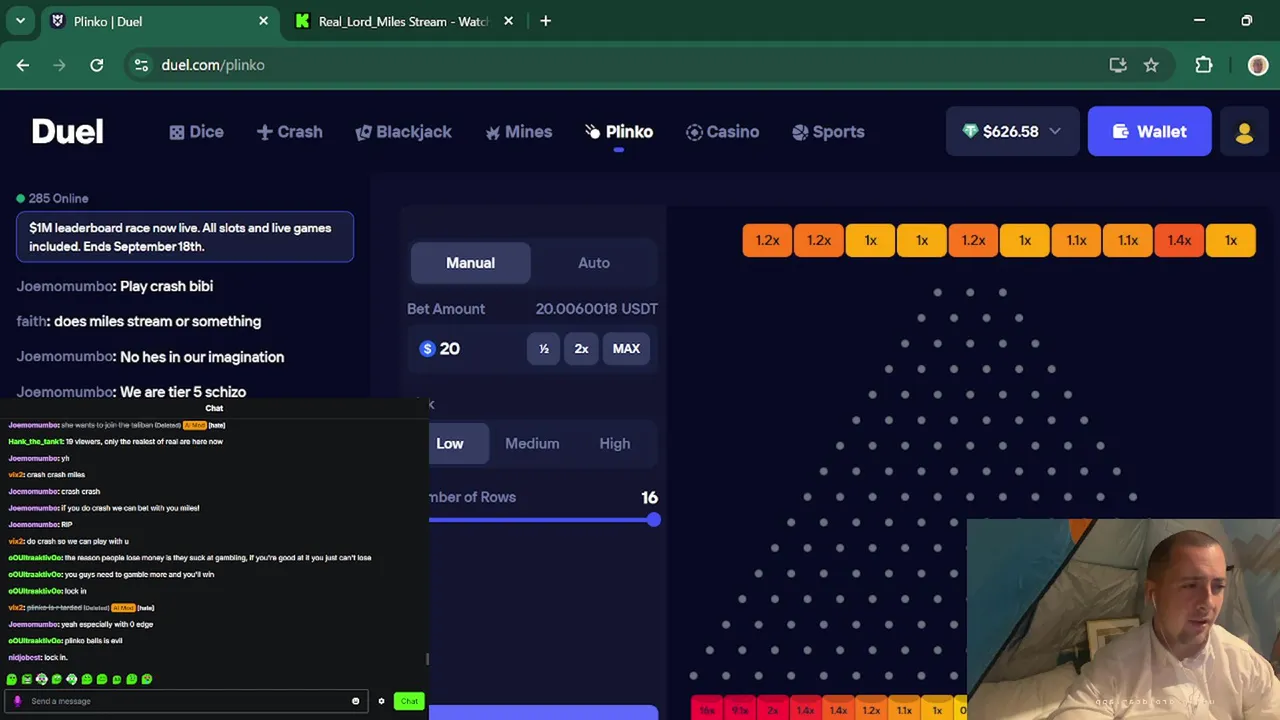This screenshot has width=1280, height=720.
Task: Select Low risk level
Action: point(450,444)
